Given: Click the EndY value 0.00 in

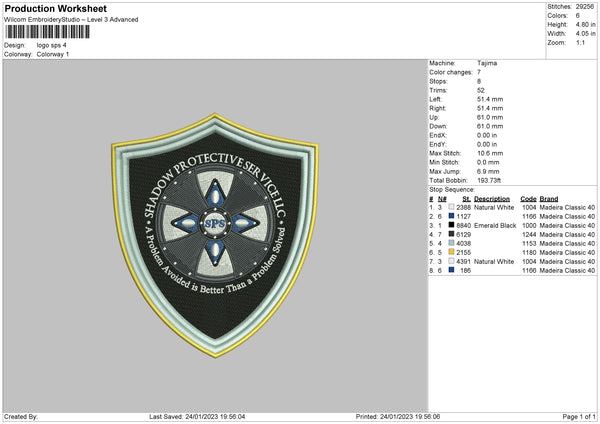Looking at the screenshot, I should (x=487, y=144).
